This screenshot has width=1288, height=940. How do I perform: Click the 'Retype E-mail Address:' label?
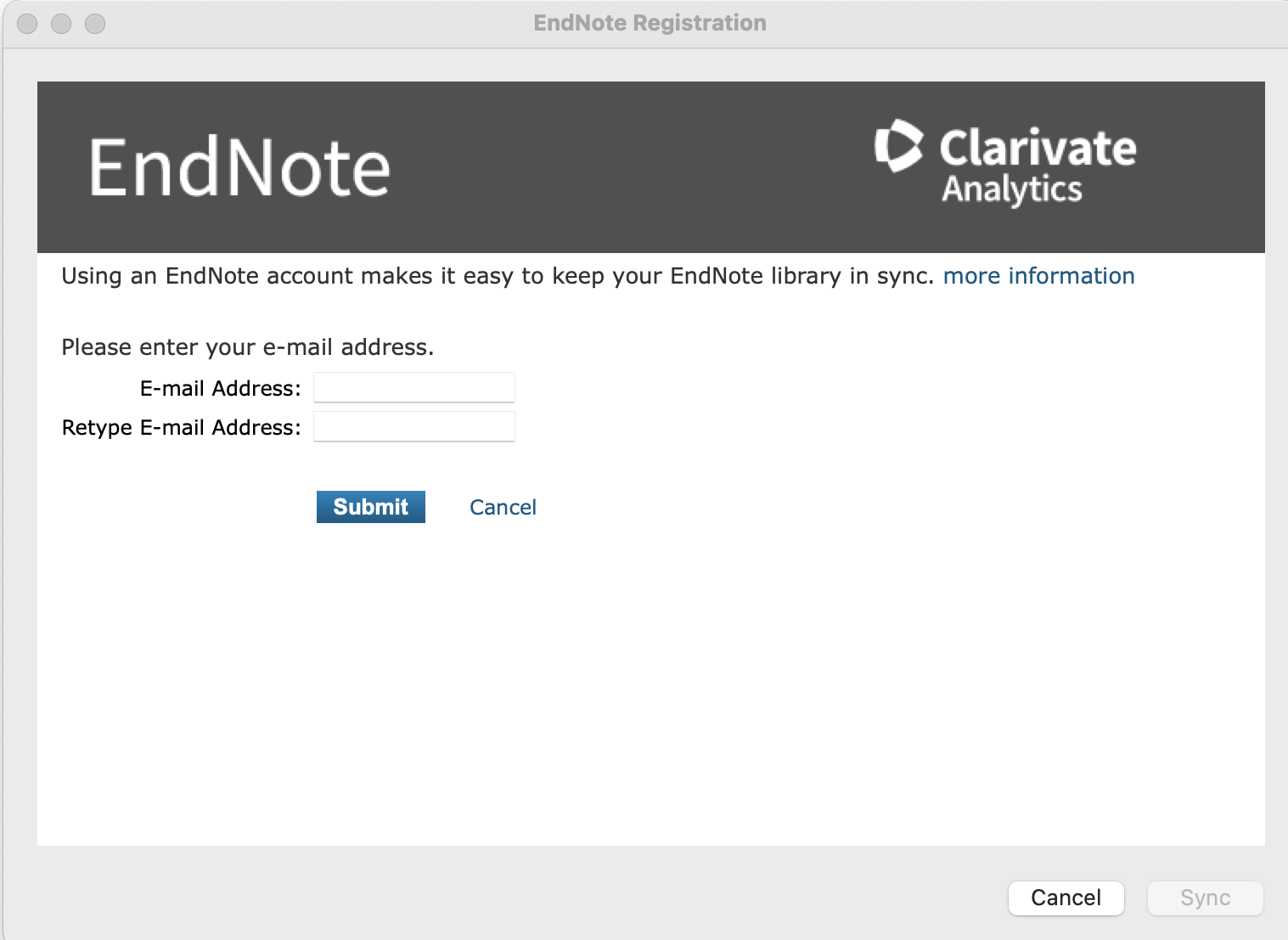(x=181, y=428)
